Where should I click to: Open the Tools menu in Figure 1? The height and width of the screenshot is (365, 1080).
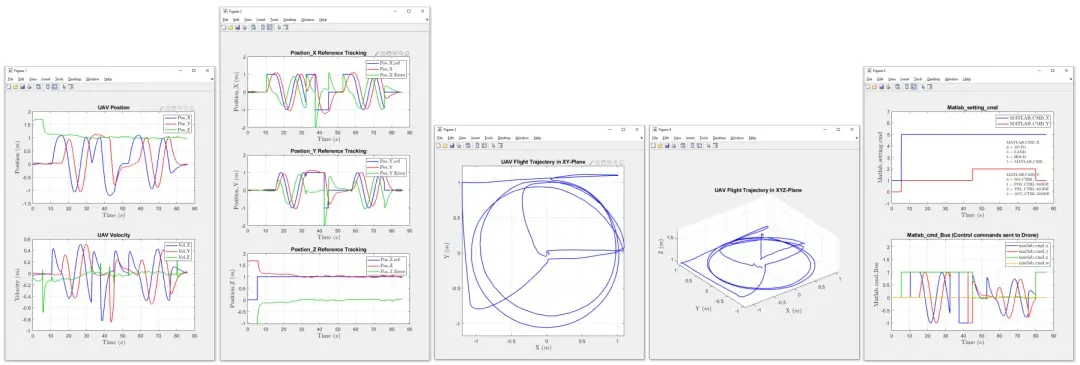[59, 79]
